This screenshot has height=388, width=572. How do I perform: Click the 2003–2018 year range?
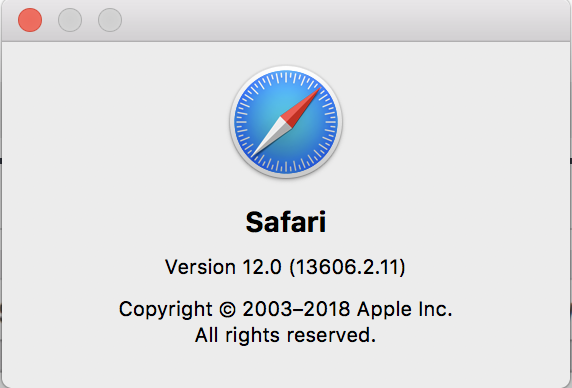[x=296, y=309]
